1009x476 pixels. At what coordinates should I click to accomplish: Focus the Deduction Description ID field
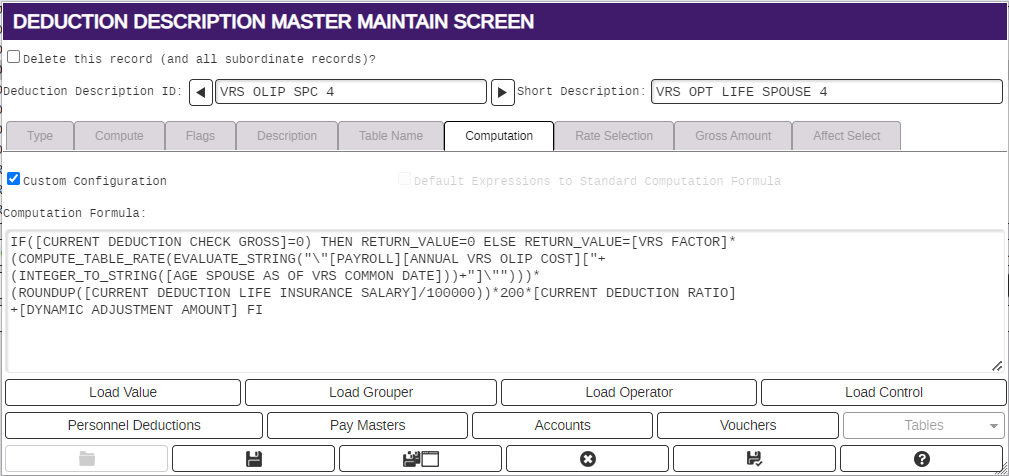351,92
